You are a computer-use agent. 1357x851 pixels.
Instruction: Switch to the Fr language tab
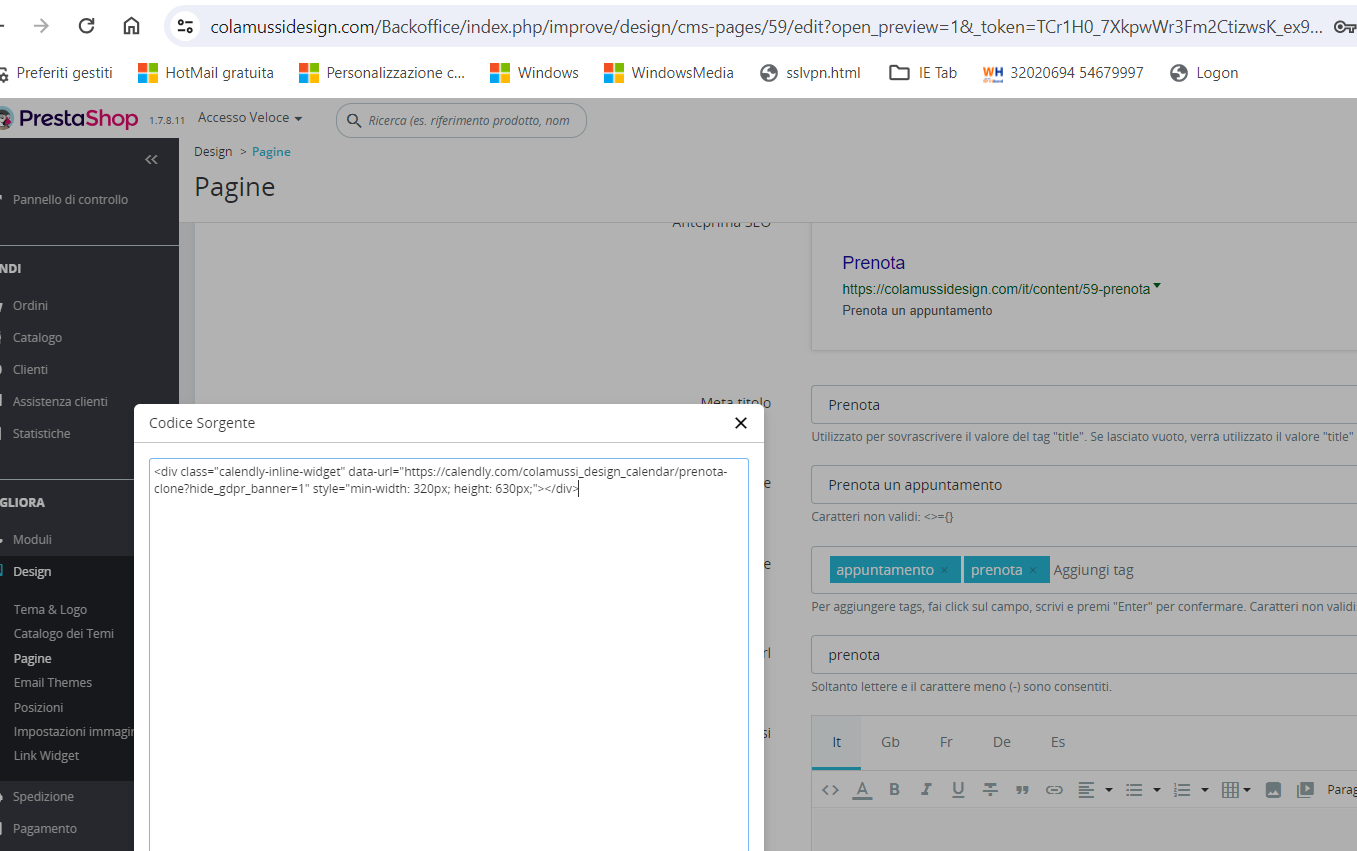point(946,742)
